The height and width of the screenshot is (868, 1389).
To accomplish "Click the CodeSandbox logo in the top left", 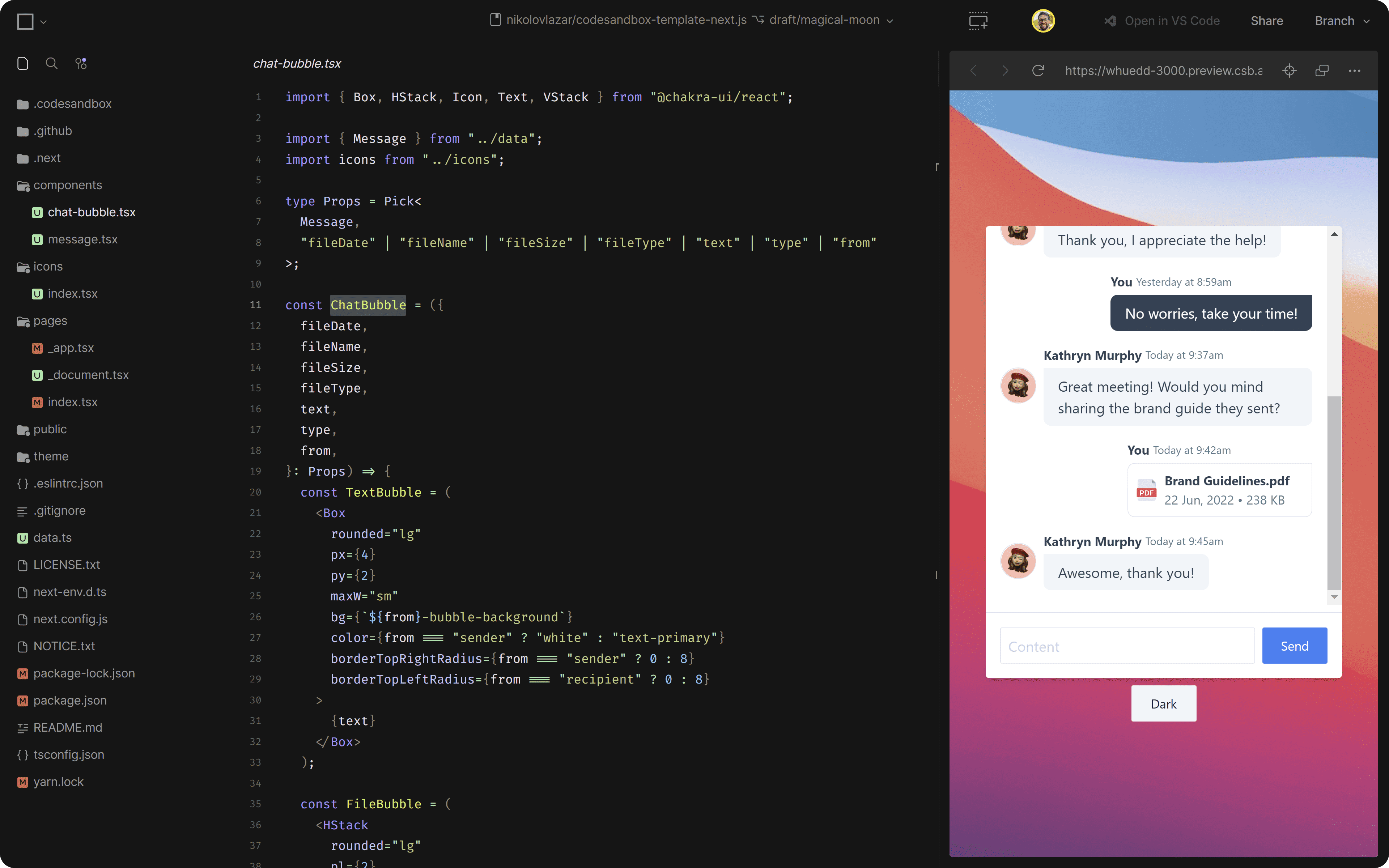I will coord(25,21).
